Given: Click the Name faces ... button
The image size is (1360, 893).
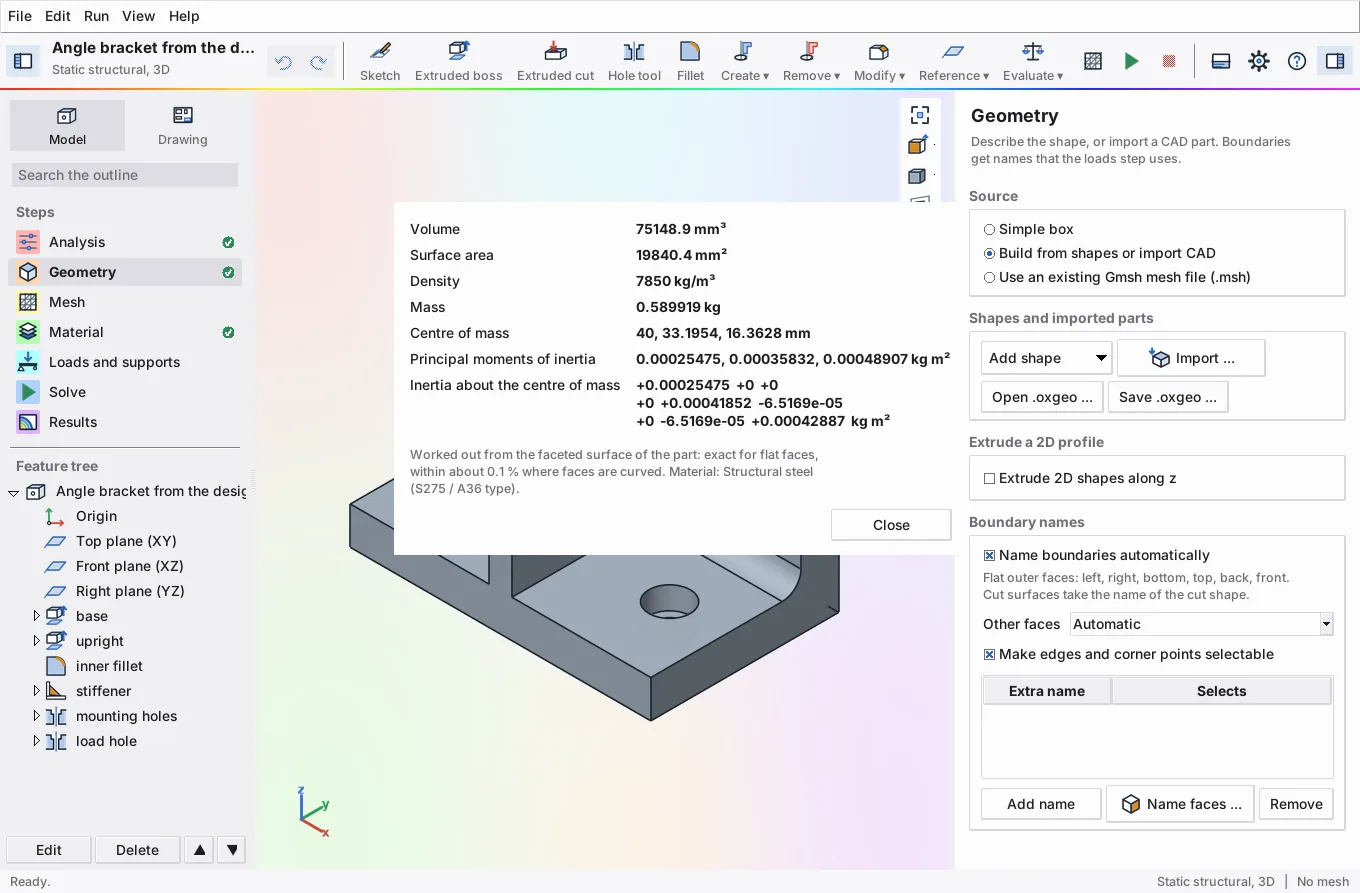Looking at the screenshot, I should click(1180, 804).
